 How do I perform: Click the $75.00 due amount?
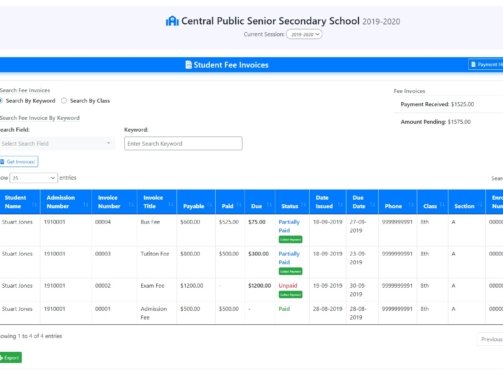pyautogui.click(x=257, y=222)
